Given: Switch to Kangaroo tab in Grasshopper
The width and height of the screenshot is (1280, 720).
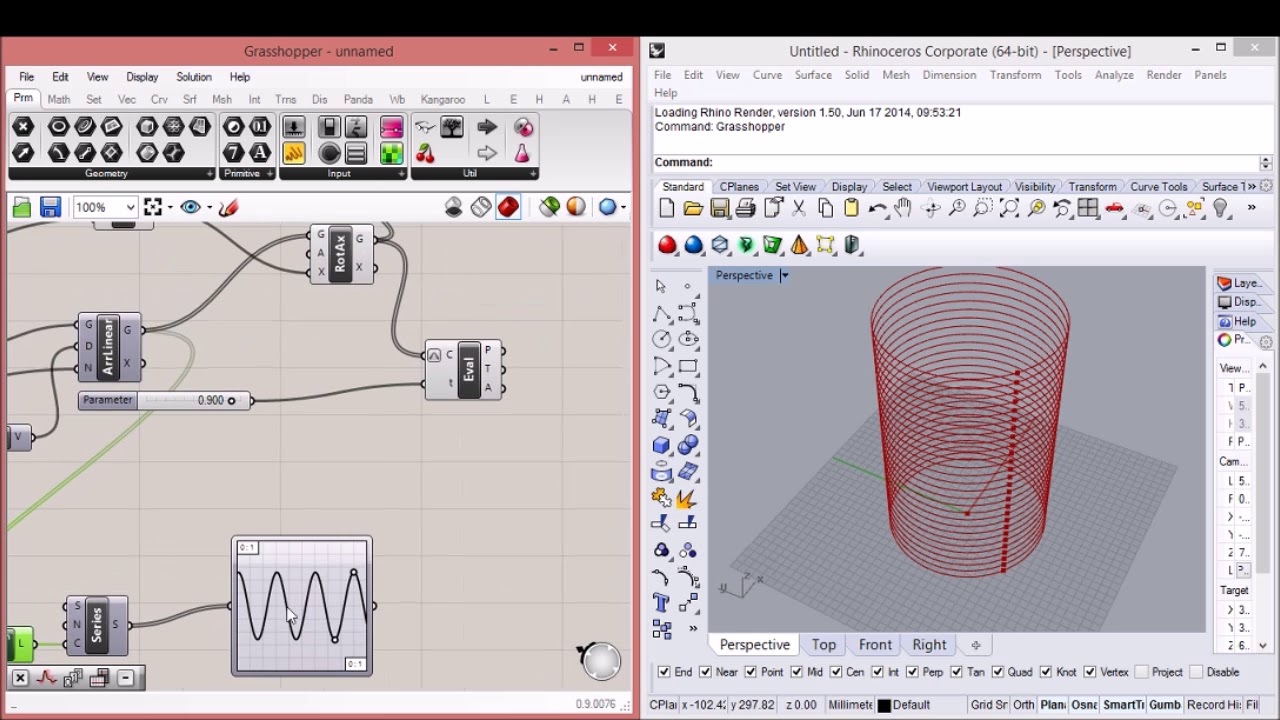Looking at the screenshot, I should [443, 99].
